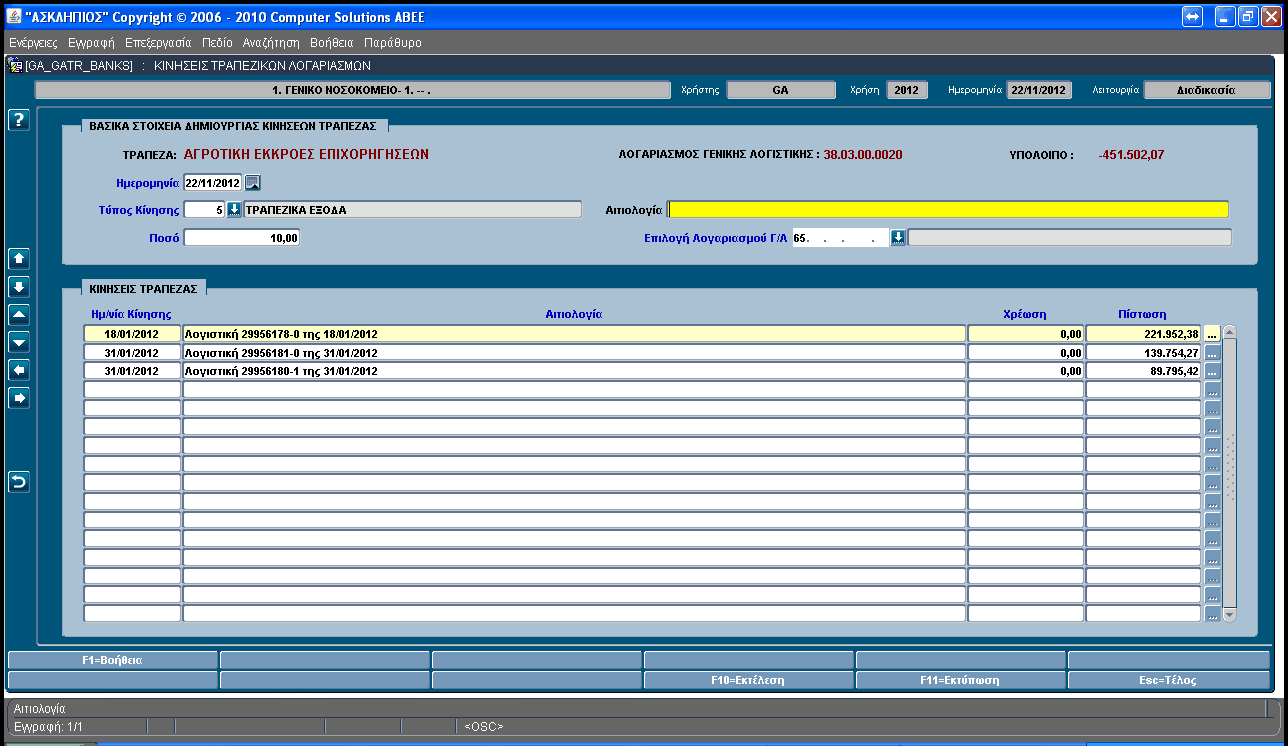Click the ΤΡΑΠΕΖΙΚΑ ΕΞΟΔΑ description field
Image resolution: width=1288 pixels, height=746 pixels.
(412, 209)
